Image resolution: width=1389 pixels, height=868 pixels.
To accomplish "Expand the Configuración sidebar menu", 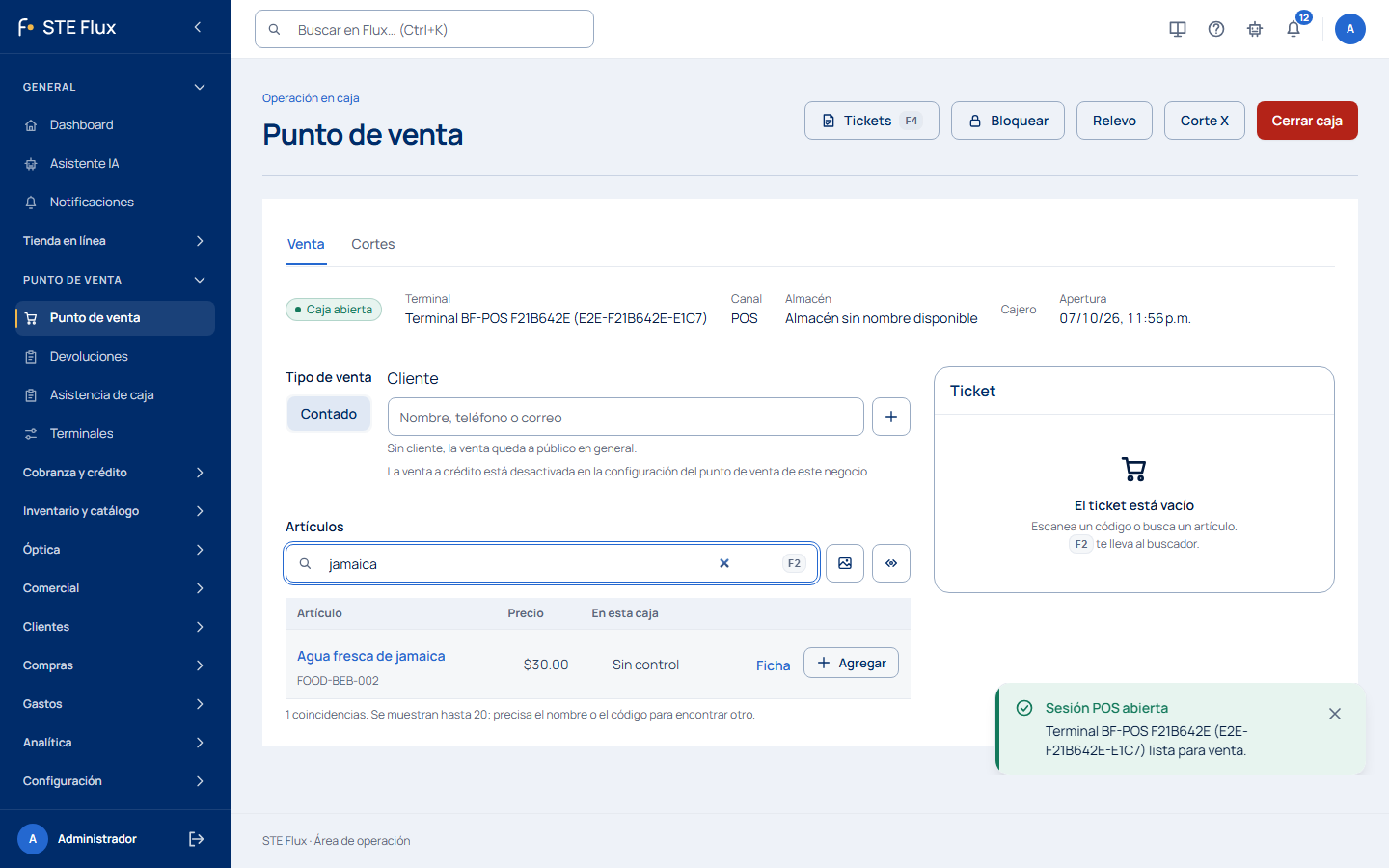I will coord(115,781).
